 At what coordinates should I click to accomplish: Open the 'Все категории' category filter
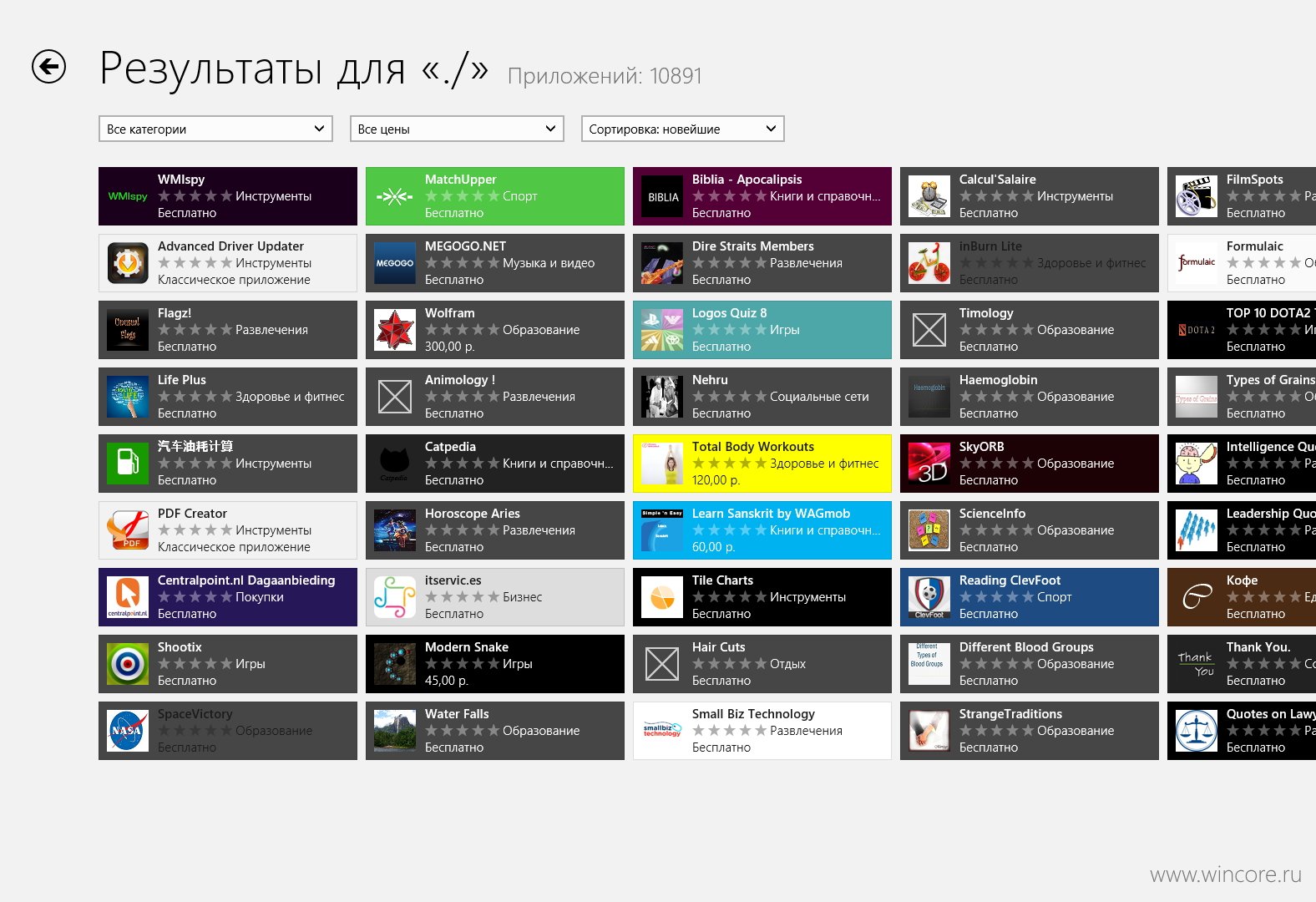click(215, 129)
